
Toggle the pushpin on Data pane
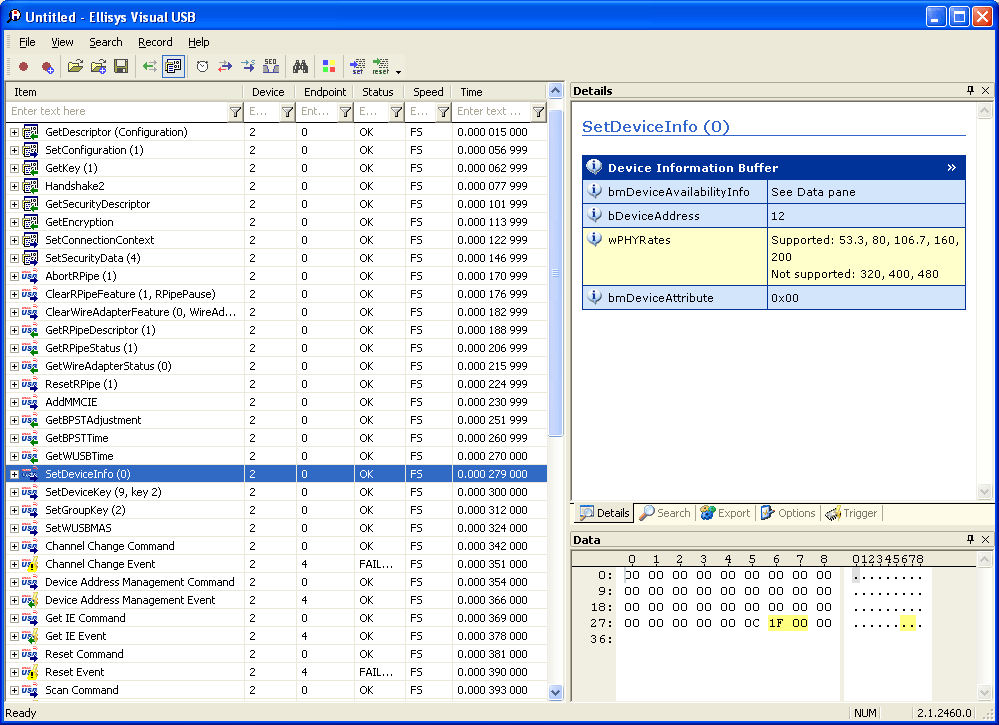[x=970, y=540]
